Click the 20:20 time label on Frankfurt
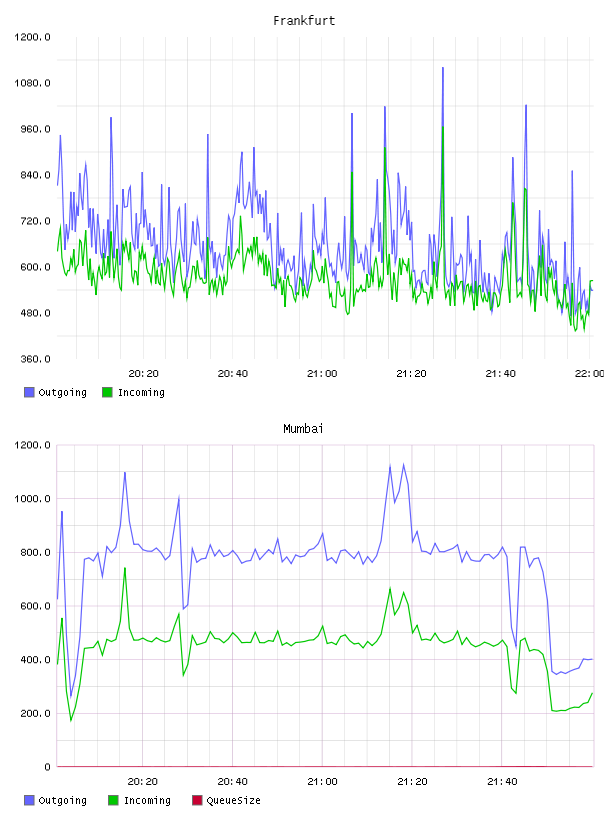 [143, 374]
